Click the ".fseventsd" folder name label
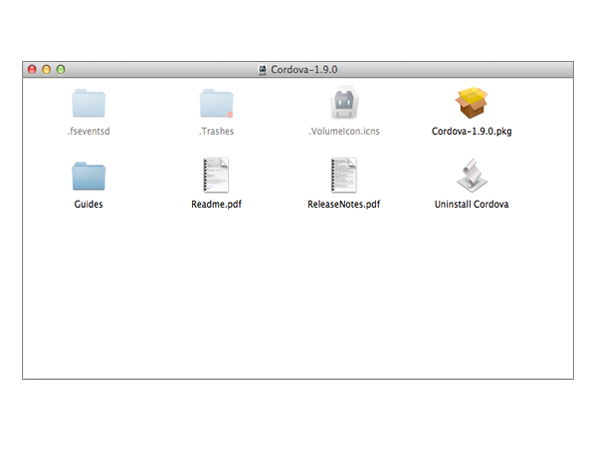Screen dimensions: 600x450 point(88,131)
